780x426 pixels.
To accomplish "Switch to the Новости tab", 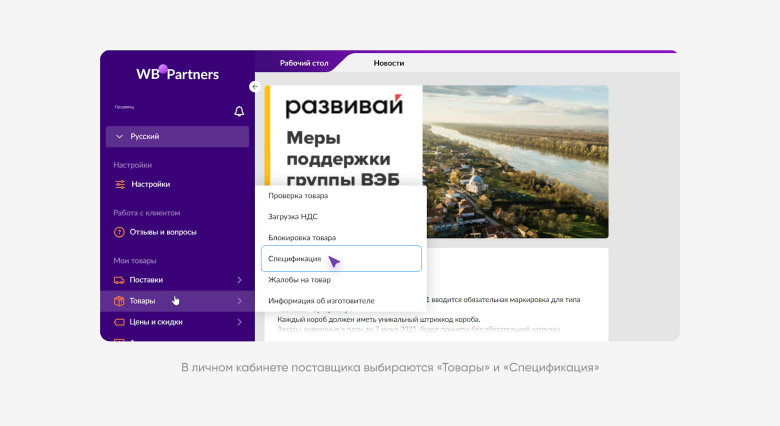I will [x=389, y=63].
